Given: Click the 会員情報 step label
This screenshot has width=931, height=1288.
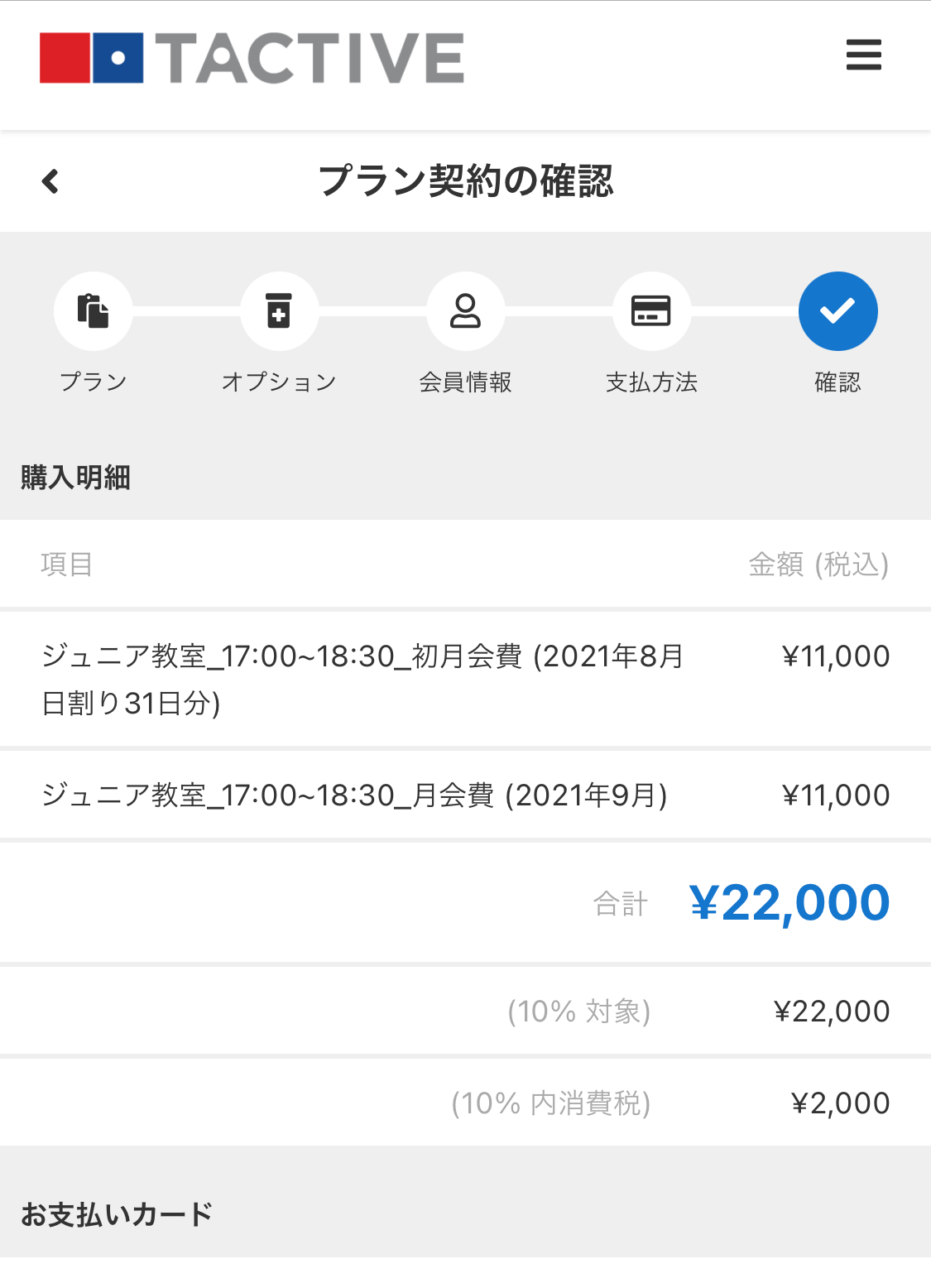Looking at the screenshot, I should (x=465, y=382).
